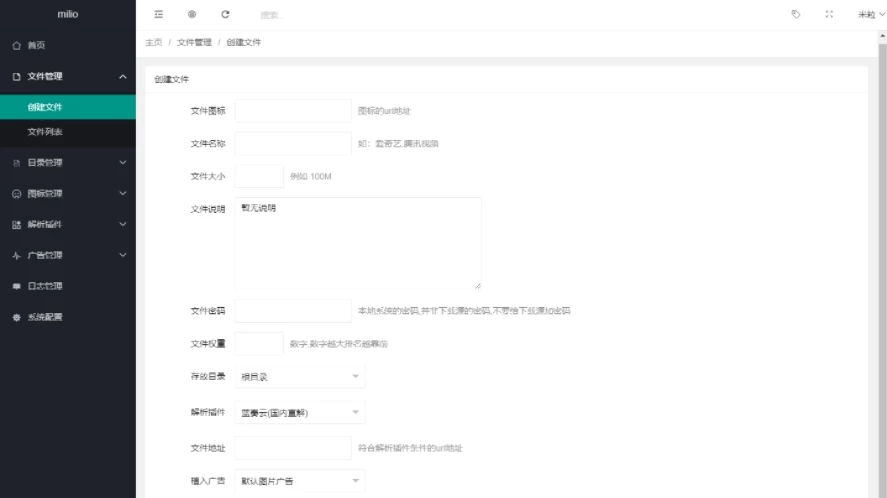Viewport: 887px width, 498px height.
Task: Open the 植入广告 dropdown
Action: [x=299, y=482]
